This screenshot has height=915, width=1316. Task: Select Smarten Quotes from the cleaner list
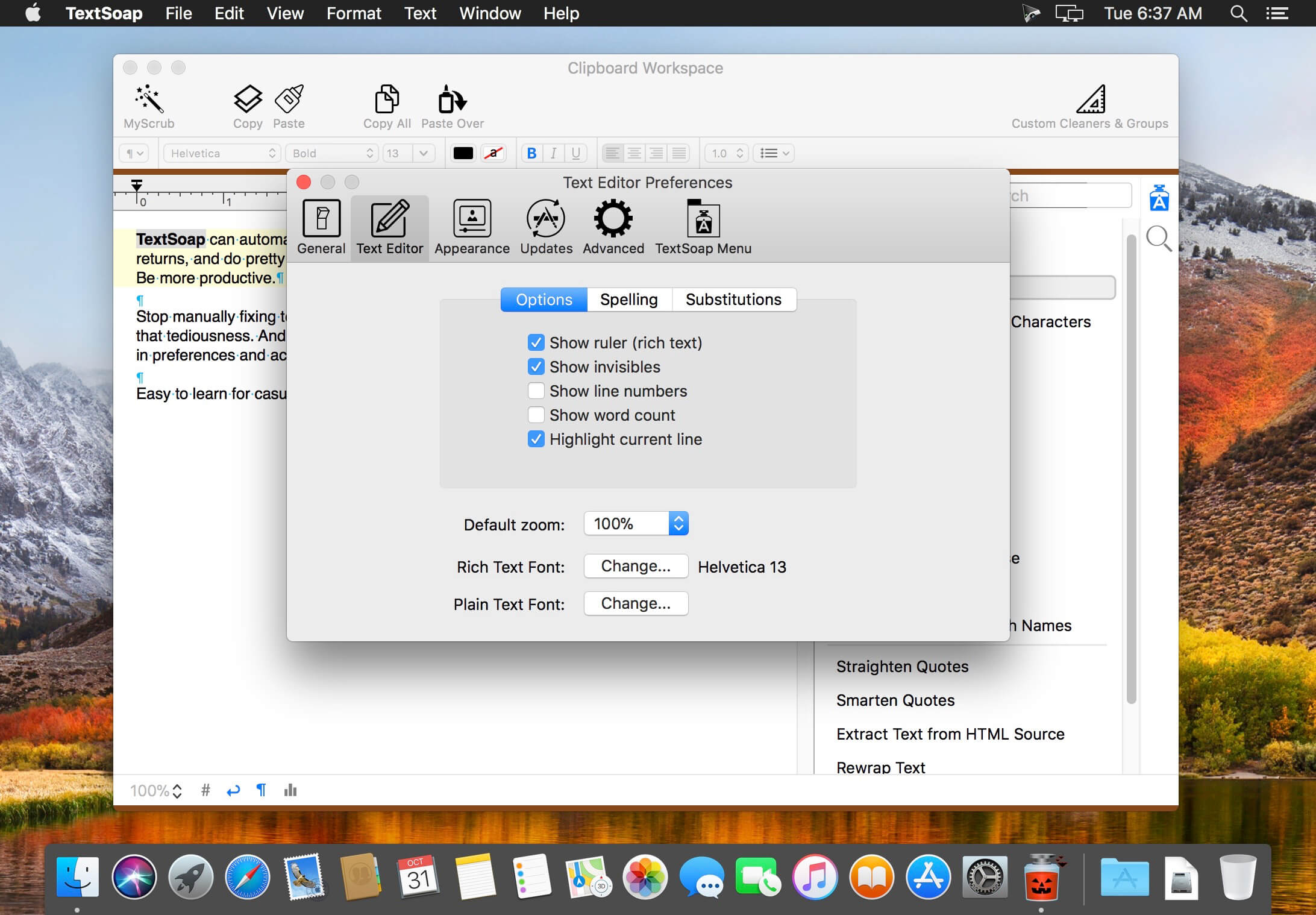[895, 700]
